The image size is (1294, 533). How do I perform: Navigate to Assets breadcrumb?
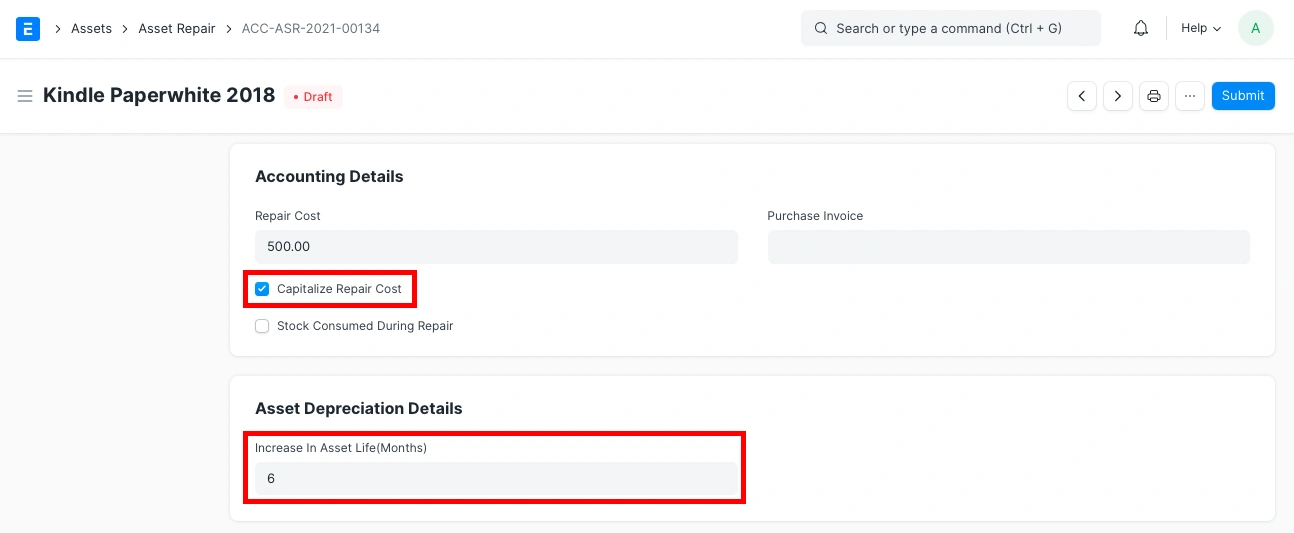tap(91, 29)
